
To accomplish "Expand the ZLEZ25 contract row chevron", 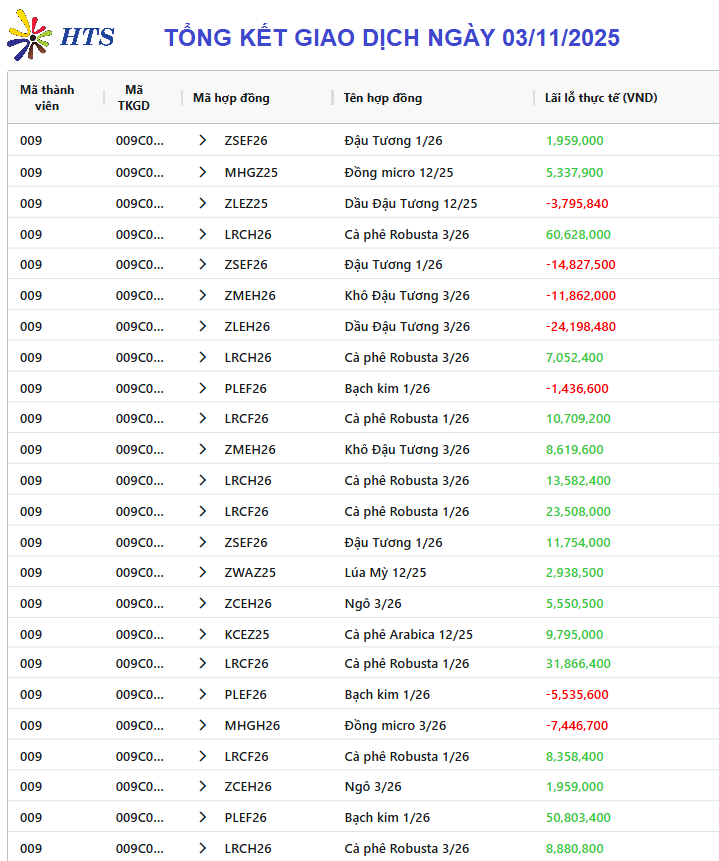I will [203, 203].
